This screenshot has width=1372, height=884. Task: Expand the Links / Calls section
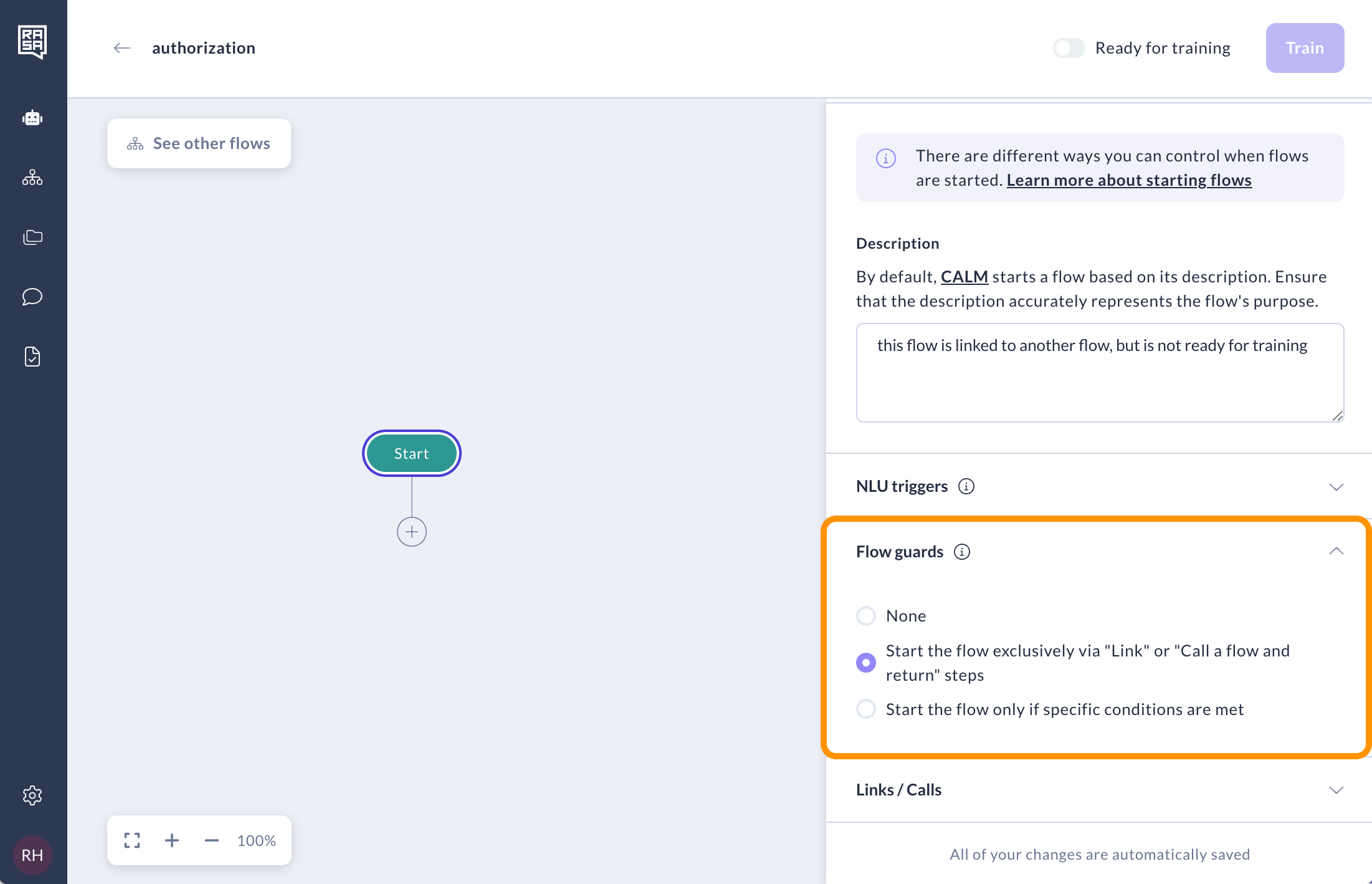pos(1336,790)
